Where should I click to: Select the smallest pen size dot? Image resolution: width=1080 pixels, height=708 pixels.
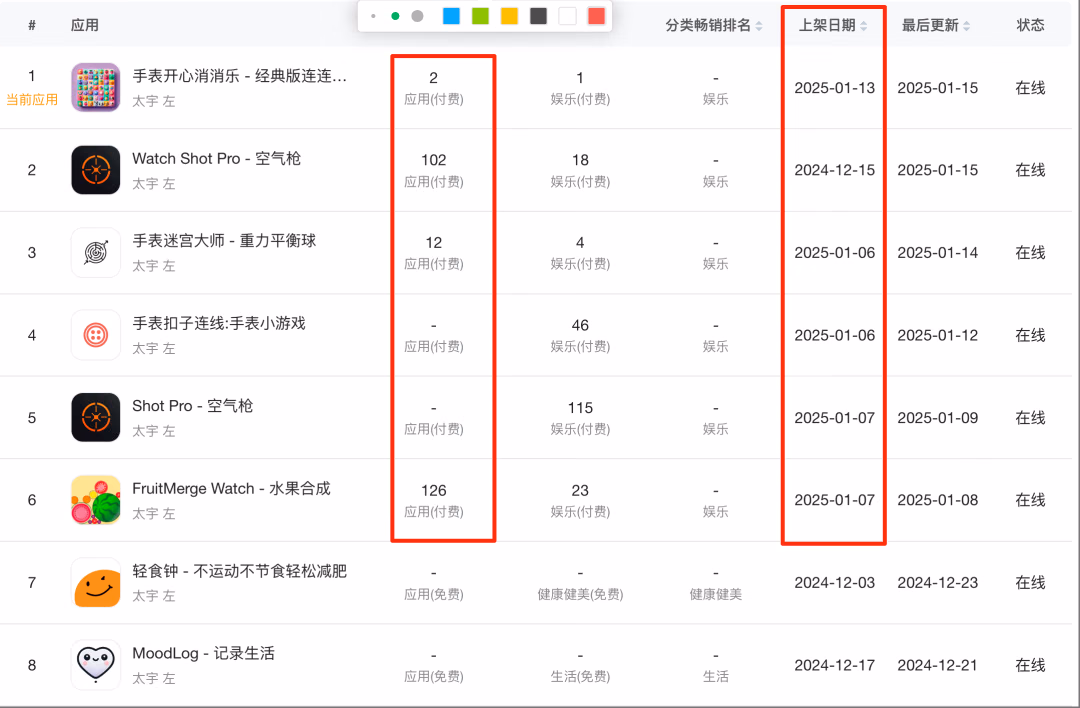click(373, 16)
